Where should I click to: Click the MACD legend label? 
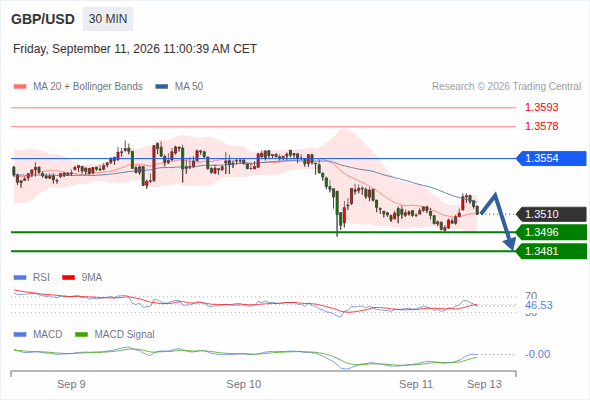click(48, 335)
